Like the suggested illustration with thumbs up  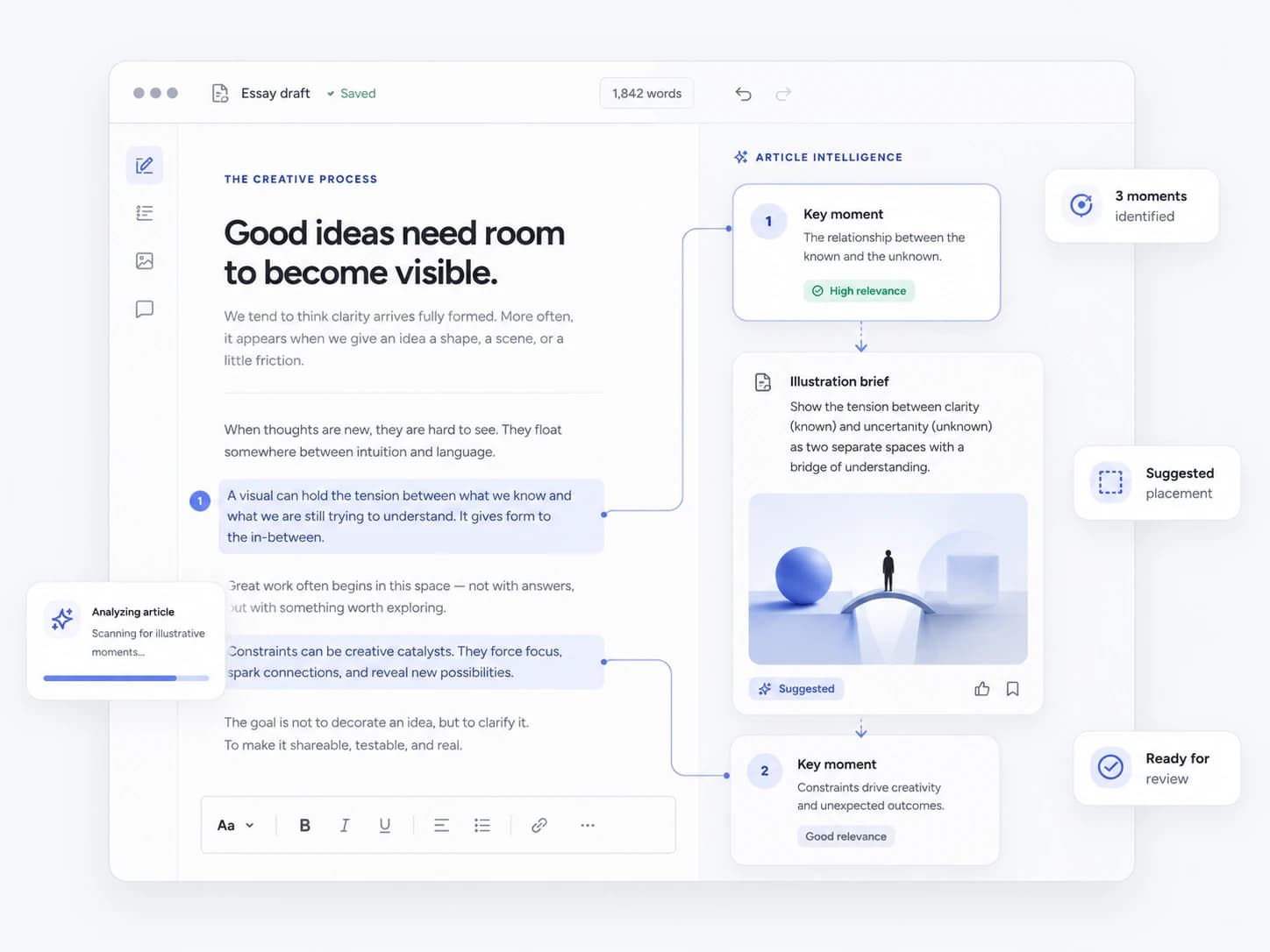(981, 689)
